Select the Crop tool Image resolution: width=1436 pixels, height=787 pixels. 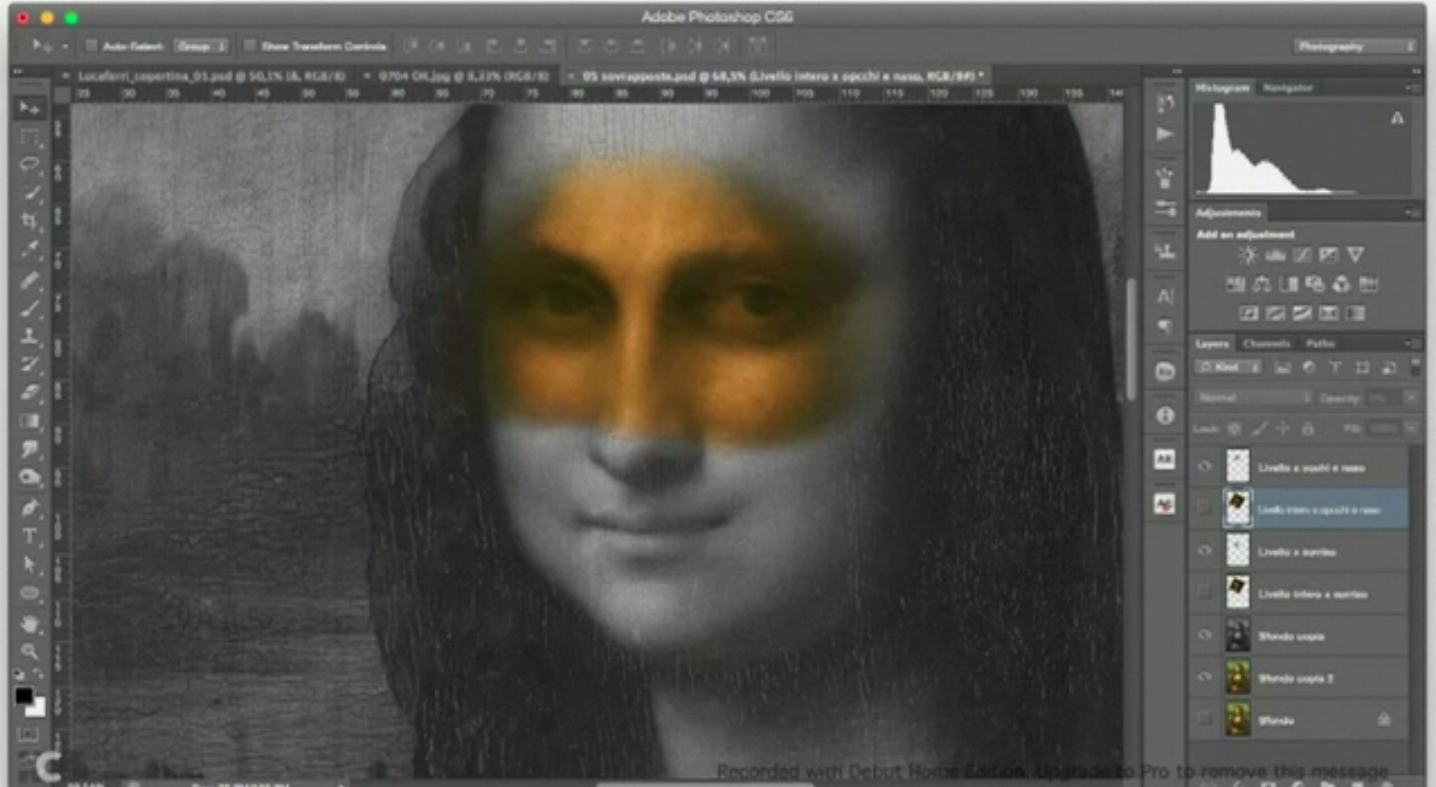30,220
